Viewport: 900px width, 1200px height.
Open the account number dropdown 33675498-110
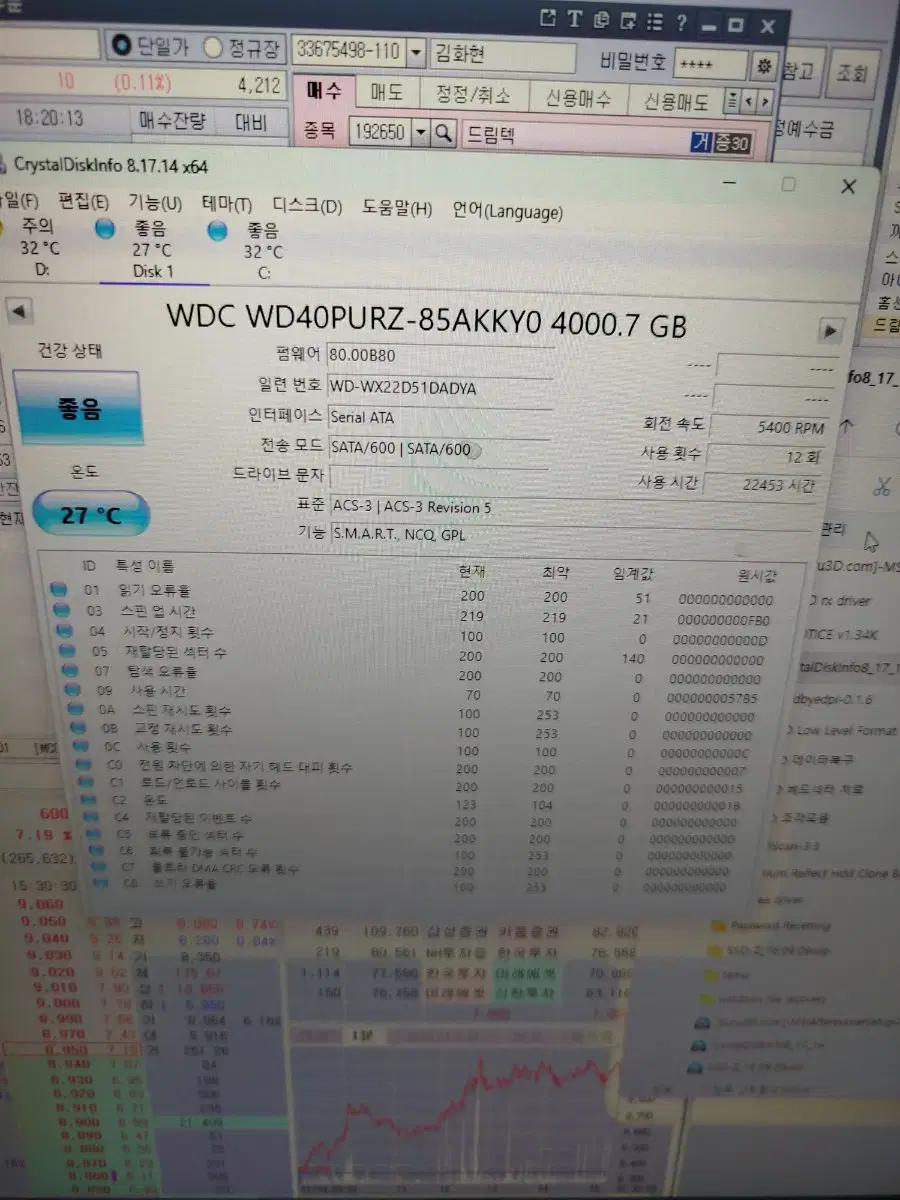coord(416,52)
